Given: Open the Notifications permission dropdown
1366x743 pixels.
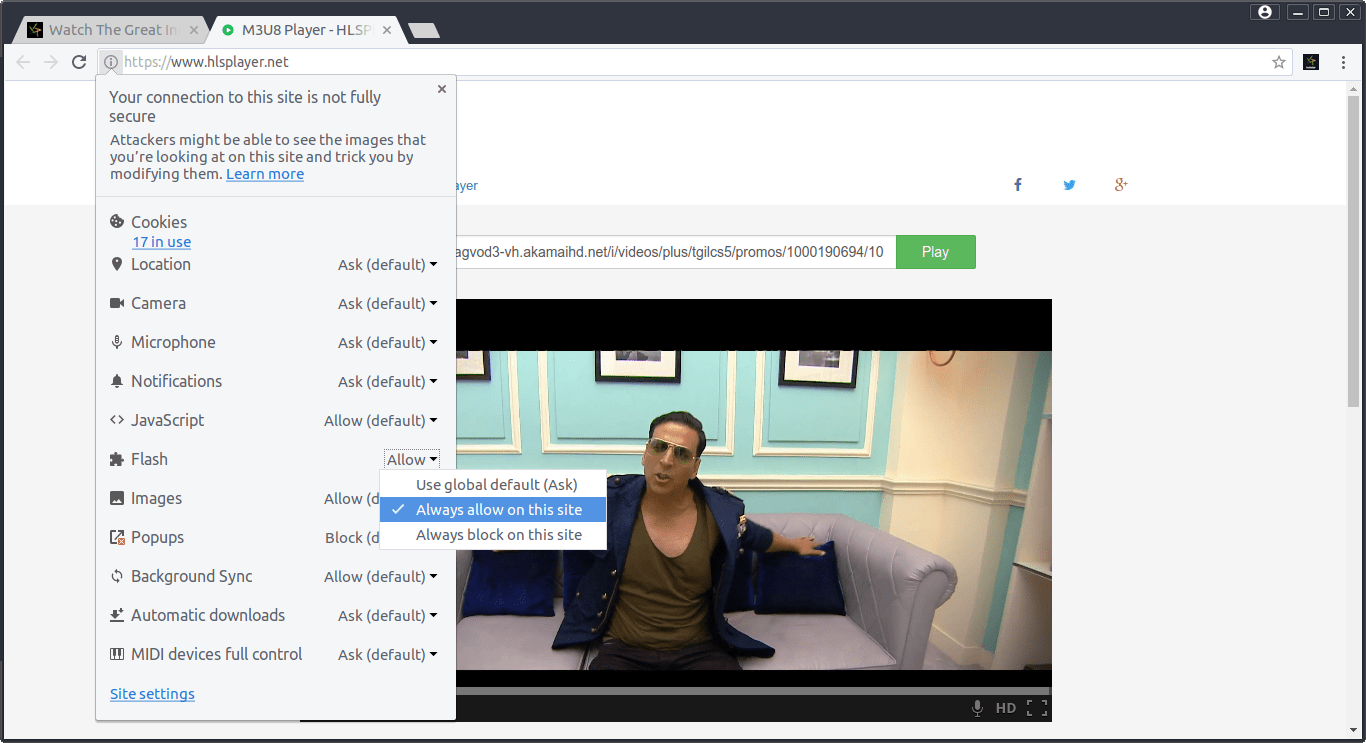Looking at the screenshot, I should coord(388,381).
